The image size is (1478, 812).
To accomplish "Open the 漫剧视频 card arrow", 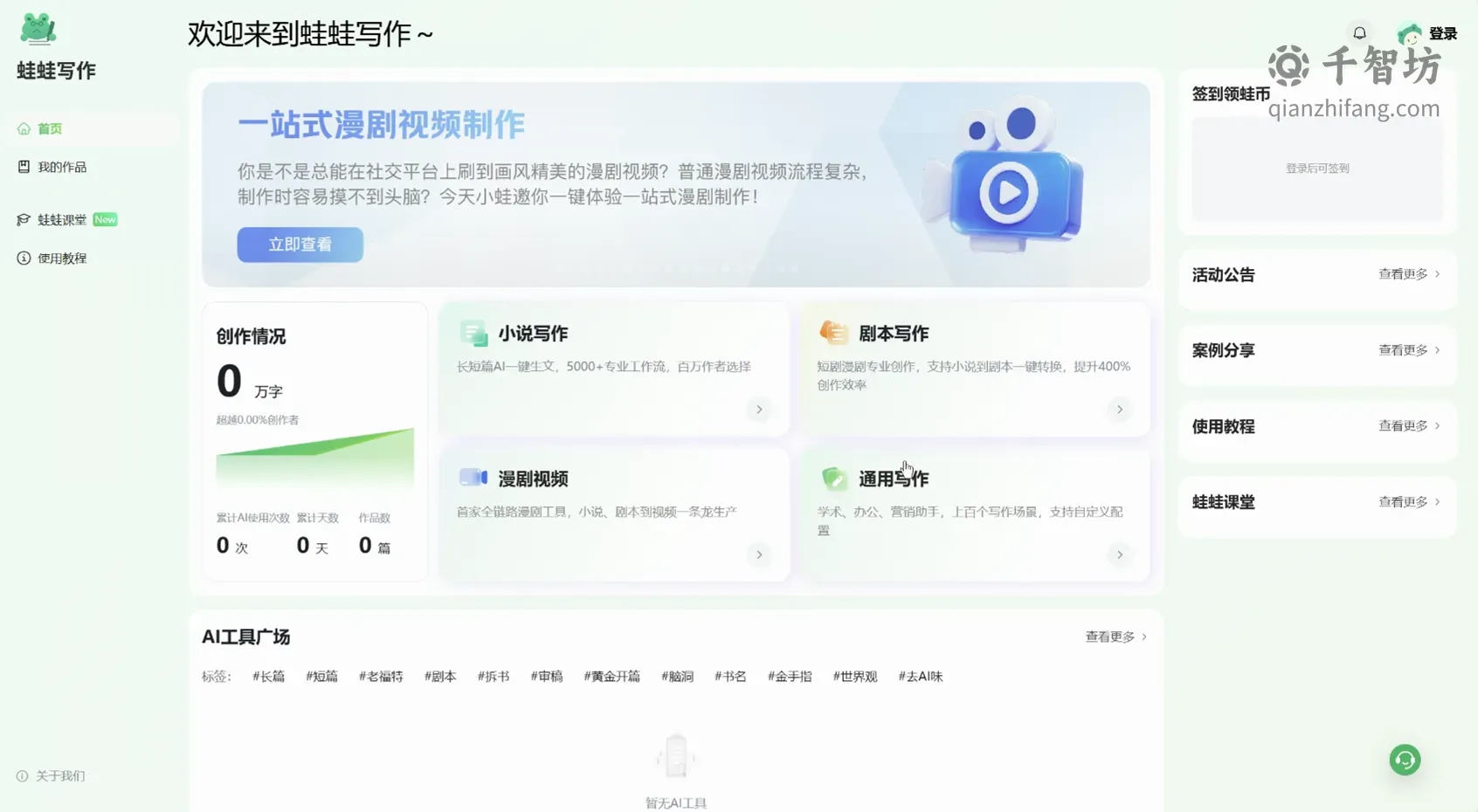I will [759, 554].
